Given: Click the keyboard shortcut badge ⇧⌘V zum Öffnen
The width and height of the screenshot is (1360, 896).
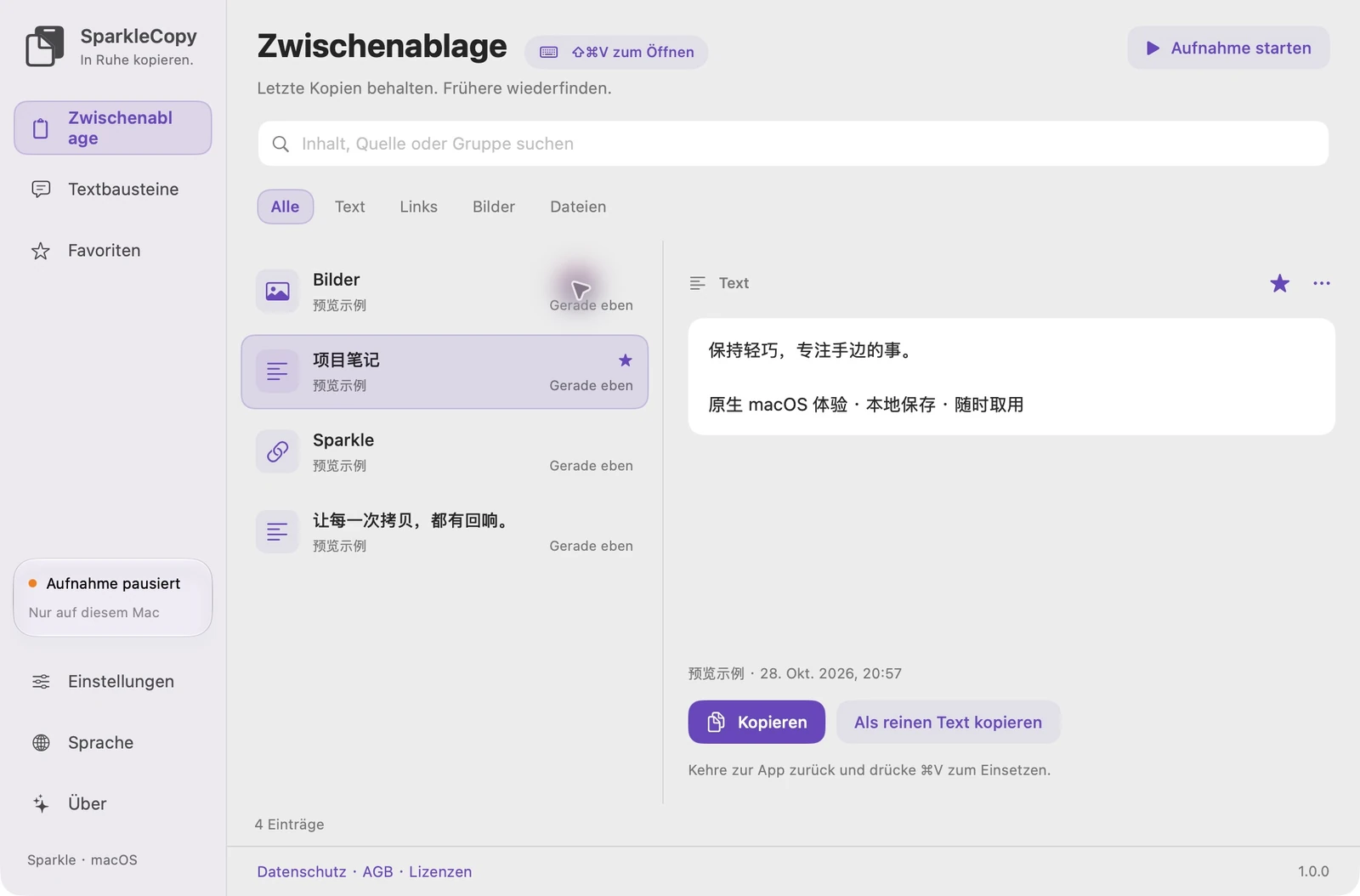Looking at the screenshot, I should (616, 52).
